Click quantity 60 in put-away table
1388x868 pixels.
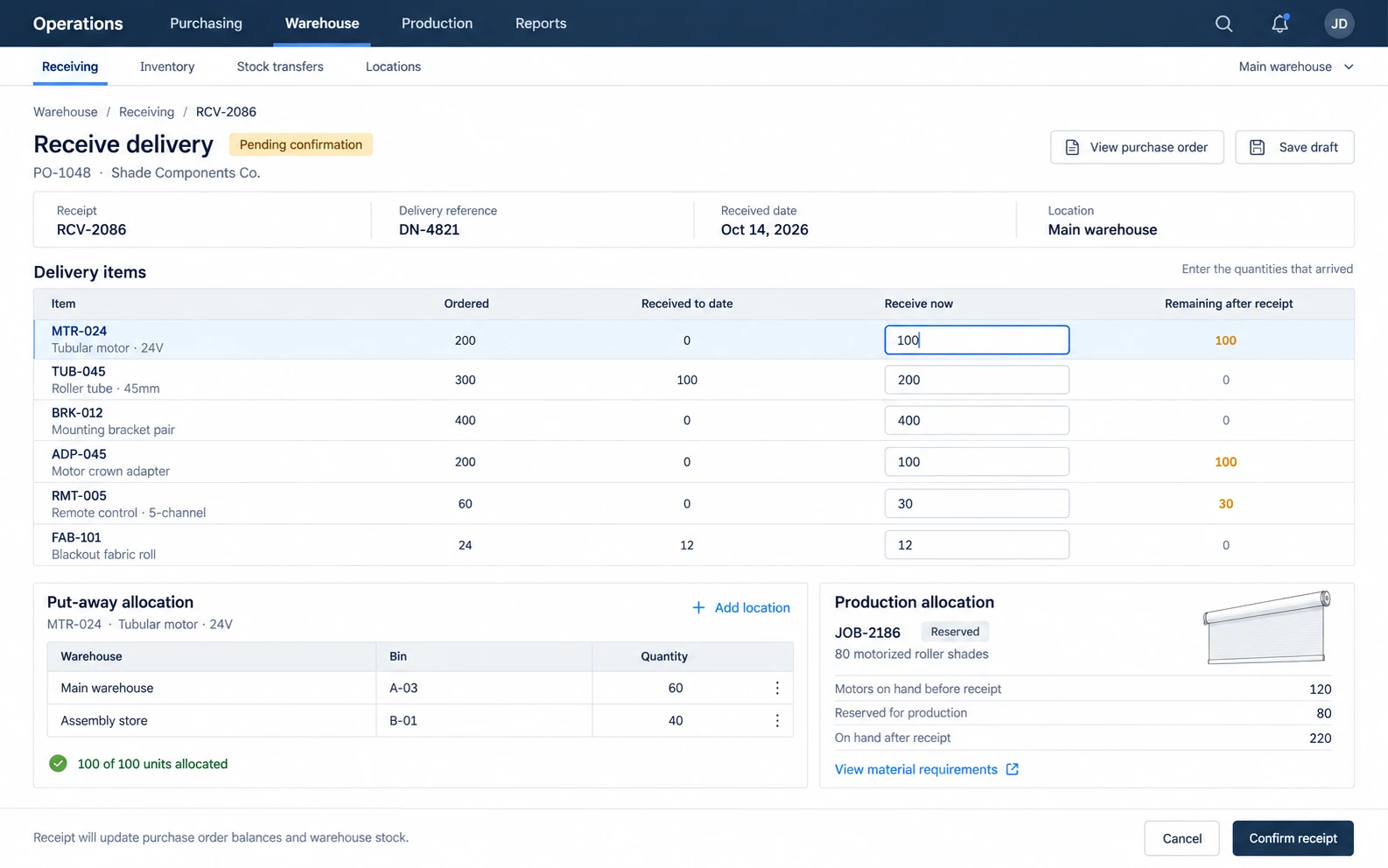[x=676, y=688]
